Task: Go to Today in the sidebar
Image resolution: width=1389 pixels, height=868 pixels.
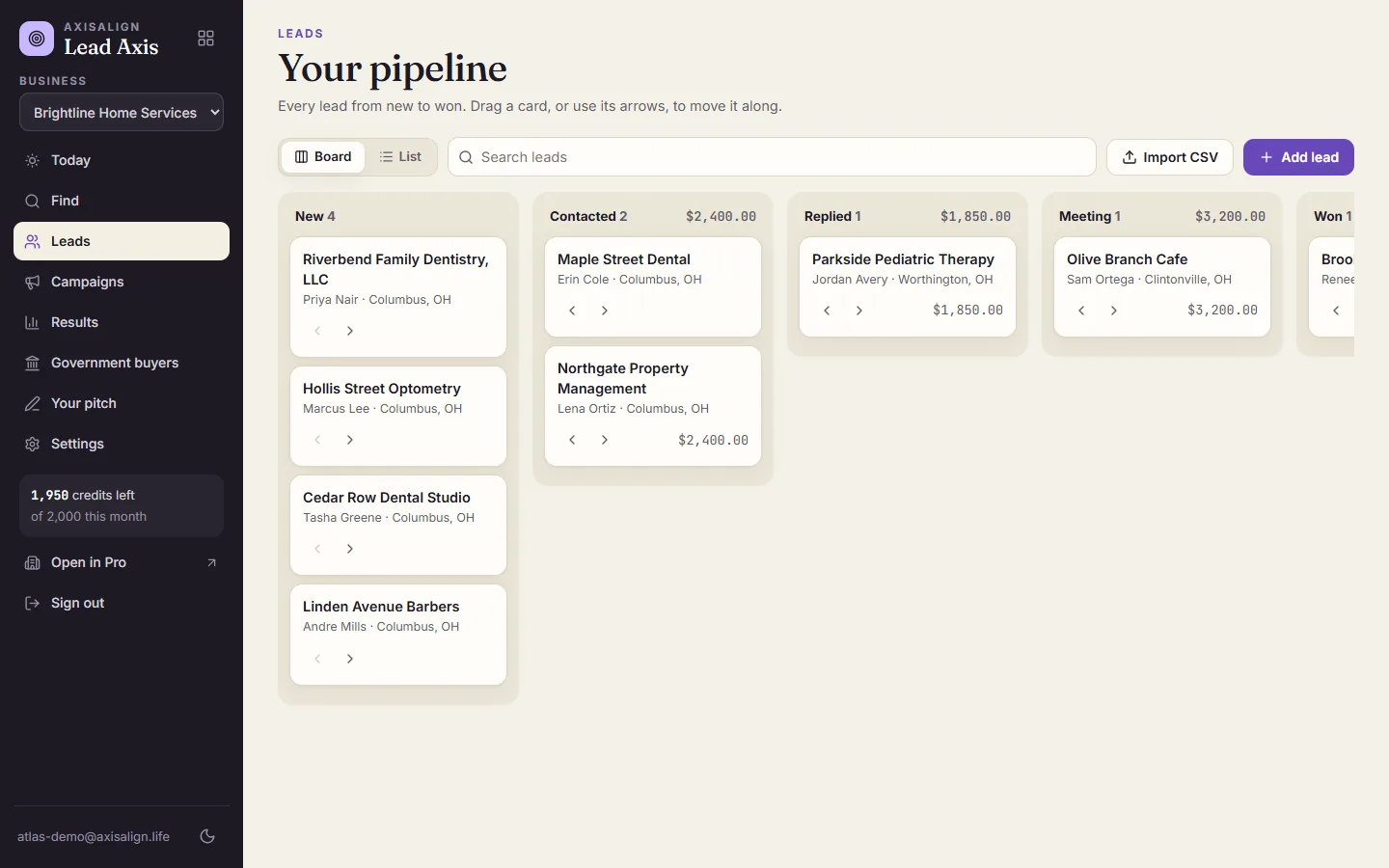Action: click(122, 160)
